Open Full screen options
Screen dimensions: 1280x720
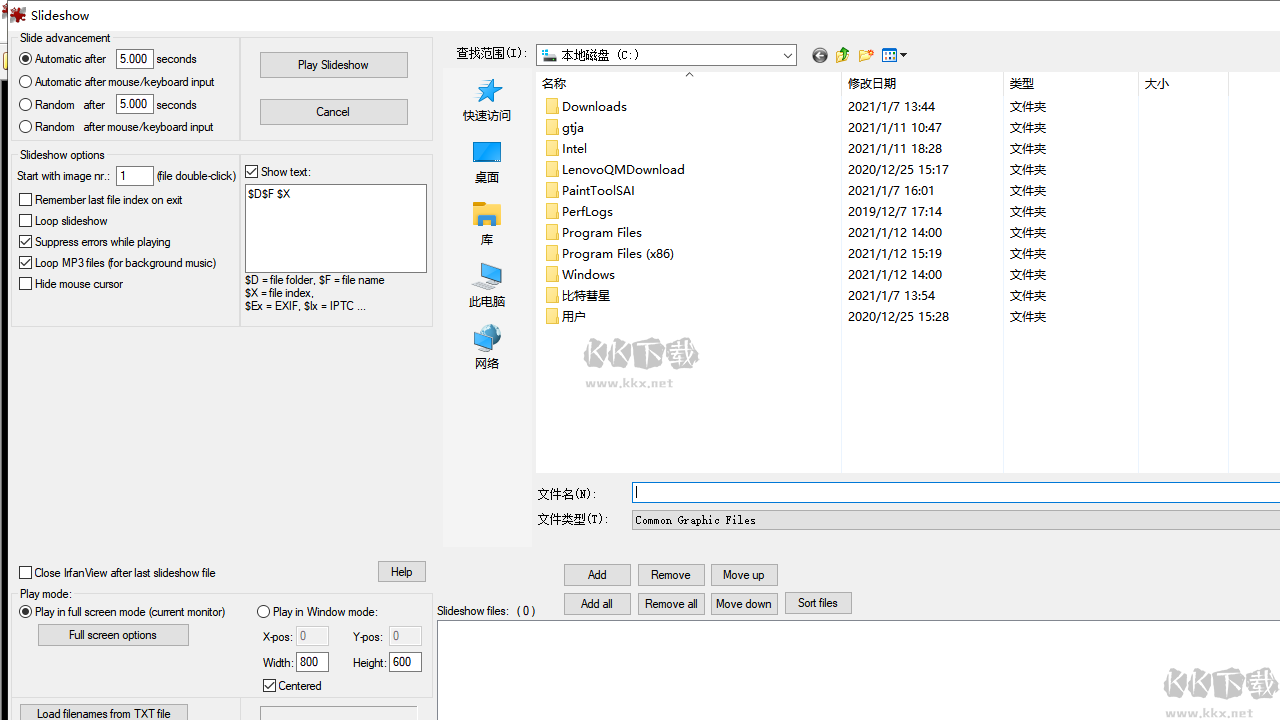coord(113,635)
